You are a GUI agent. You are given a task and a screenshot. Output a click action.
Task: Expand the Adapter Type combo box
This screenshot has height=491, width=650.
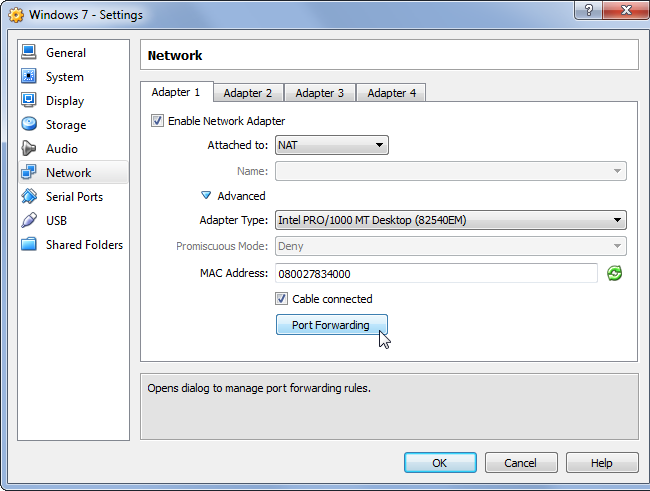[x=450, y=220]
